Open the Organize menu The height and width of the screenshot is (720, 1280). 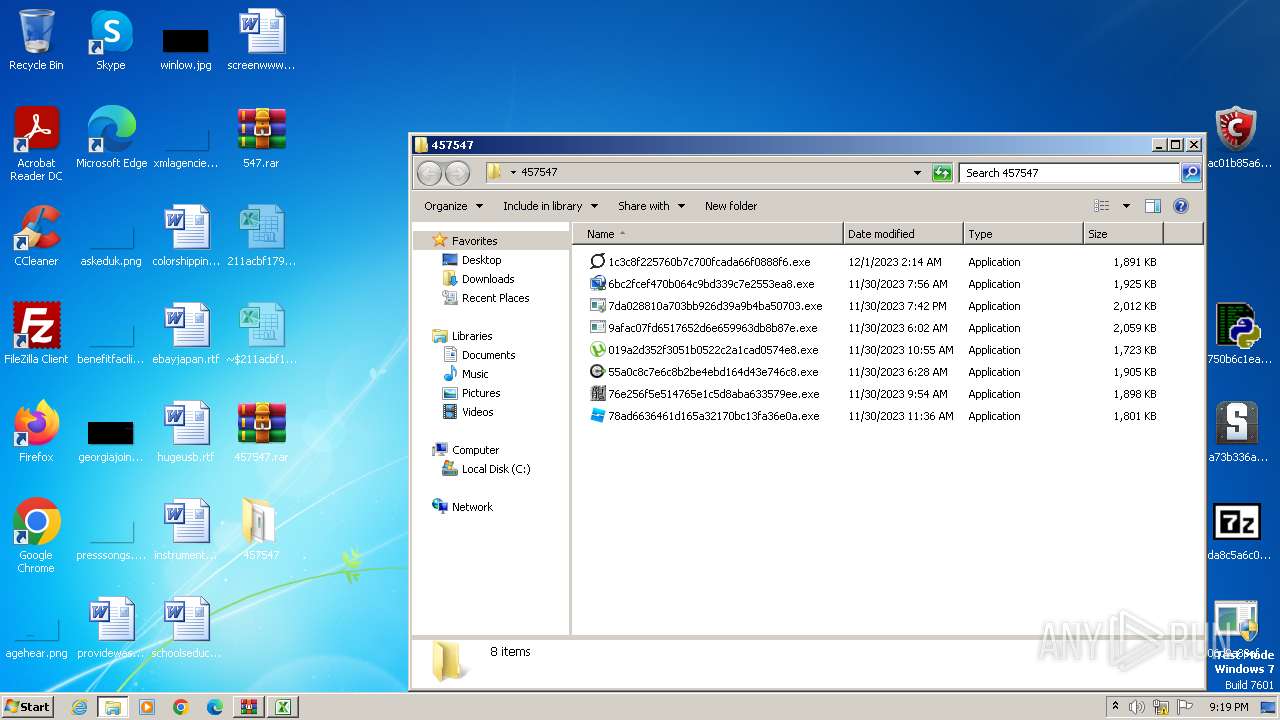click(x=453, y=206)
